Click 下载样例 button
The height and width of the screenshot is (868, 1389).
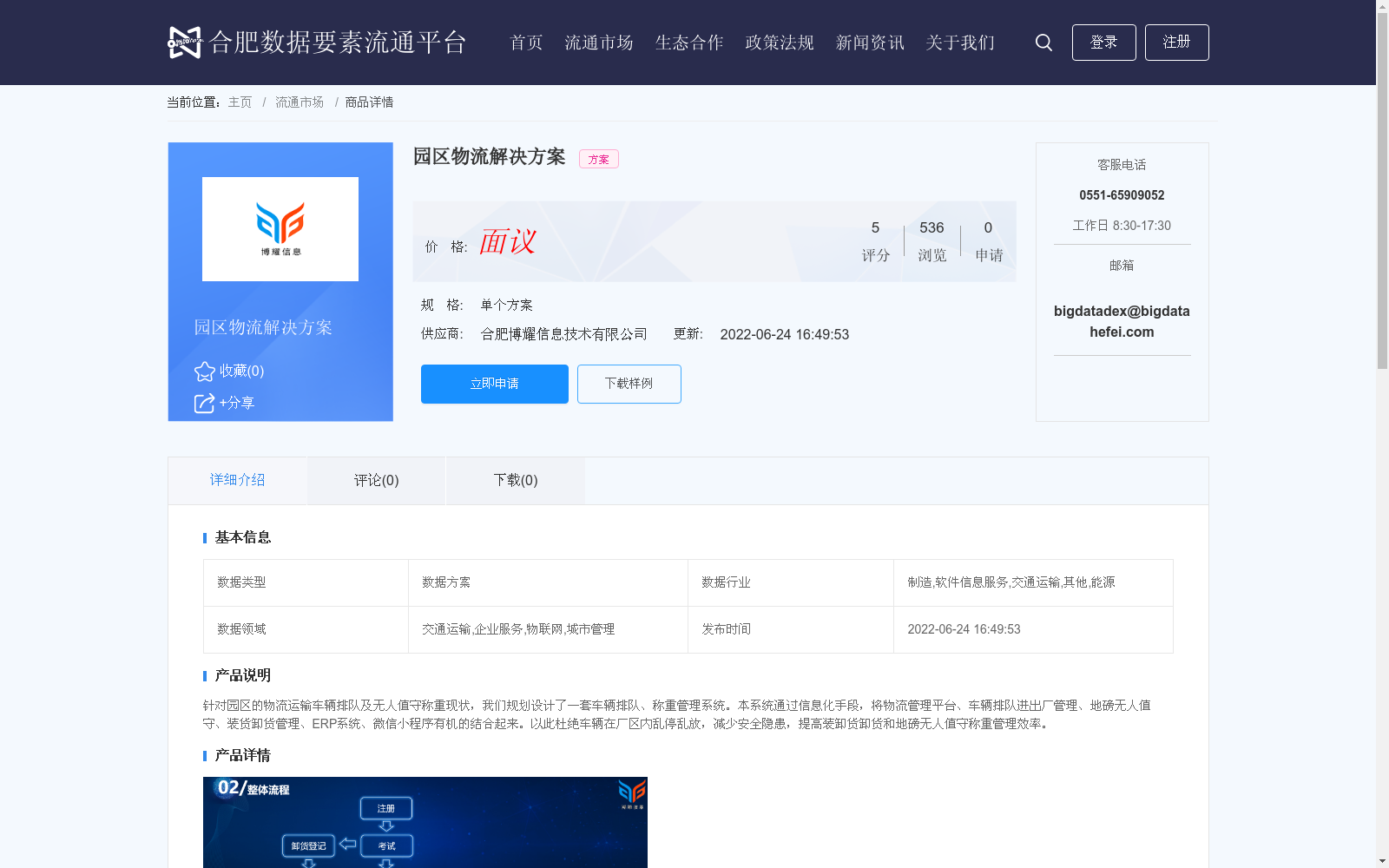point(629,384)
